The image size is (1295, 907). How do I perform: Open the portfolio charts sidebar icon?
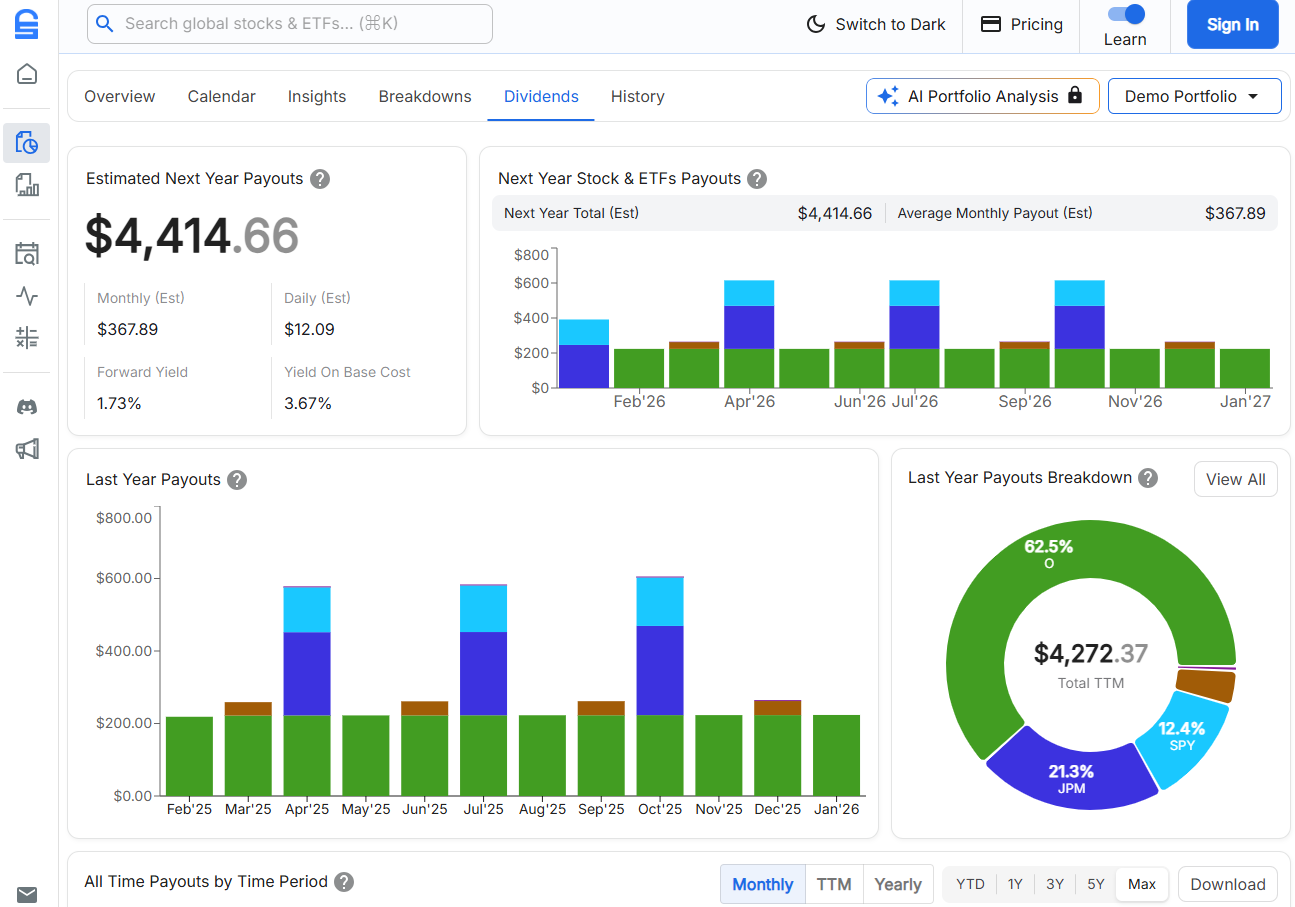(x=26, y=185)
